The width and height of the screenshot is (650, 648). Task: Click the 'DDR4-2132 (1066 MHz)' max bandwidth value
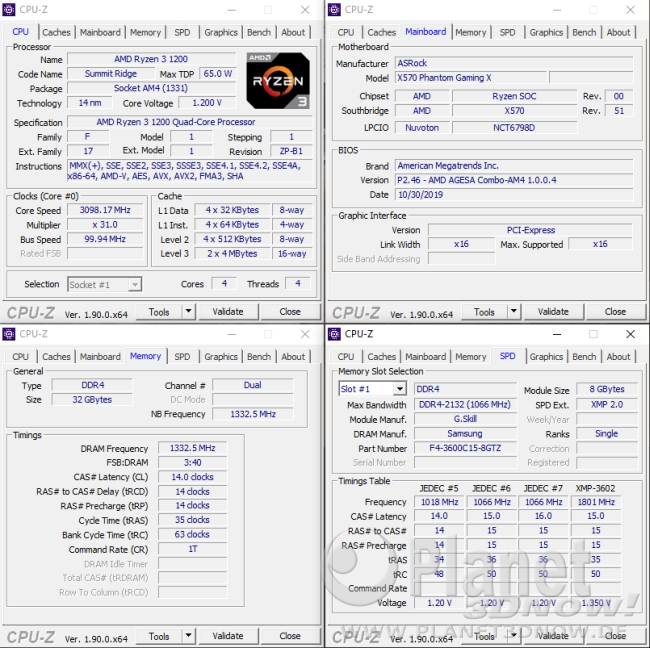pyautogui.click(x=465, y=405)
